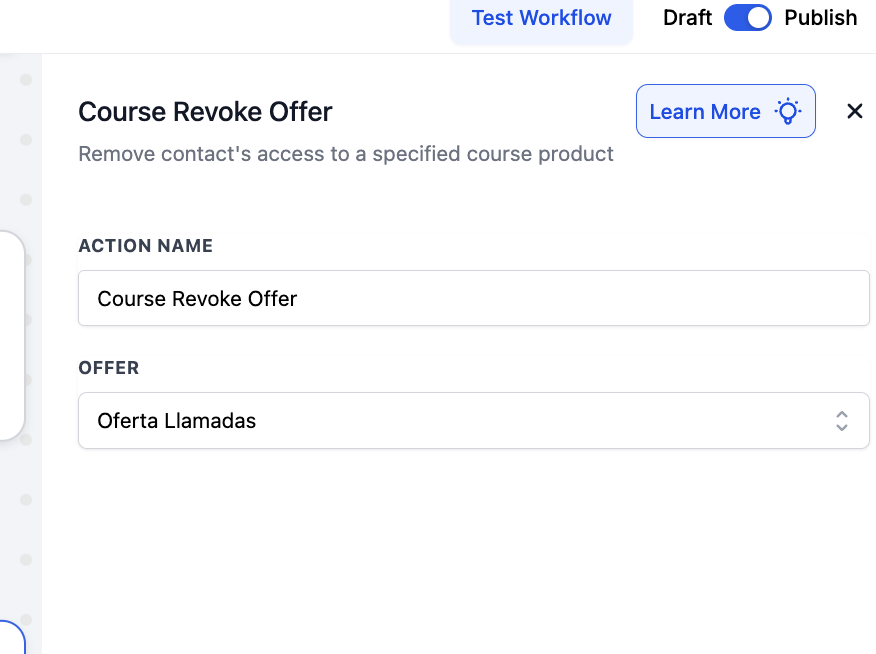Click the up-down chevron in Offer field
Image resolution: width=876 pixels, height=654 pixels.
pos(842,421)
